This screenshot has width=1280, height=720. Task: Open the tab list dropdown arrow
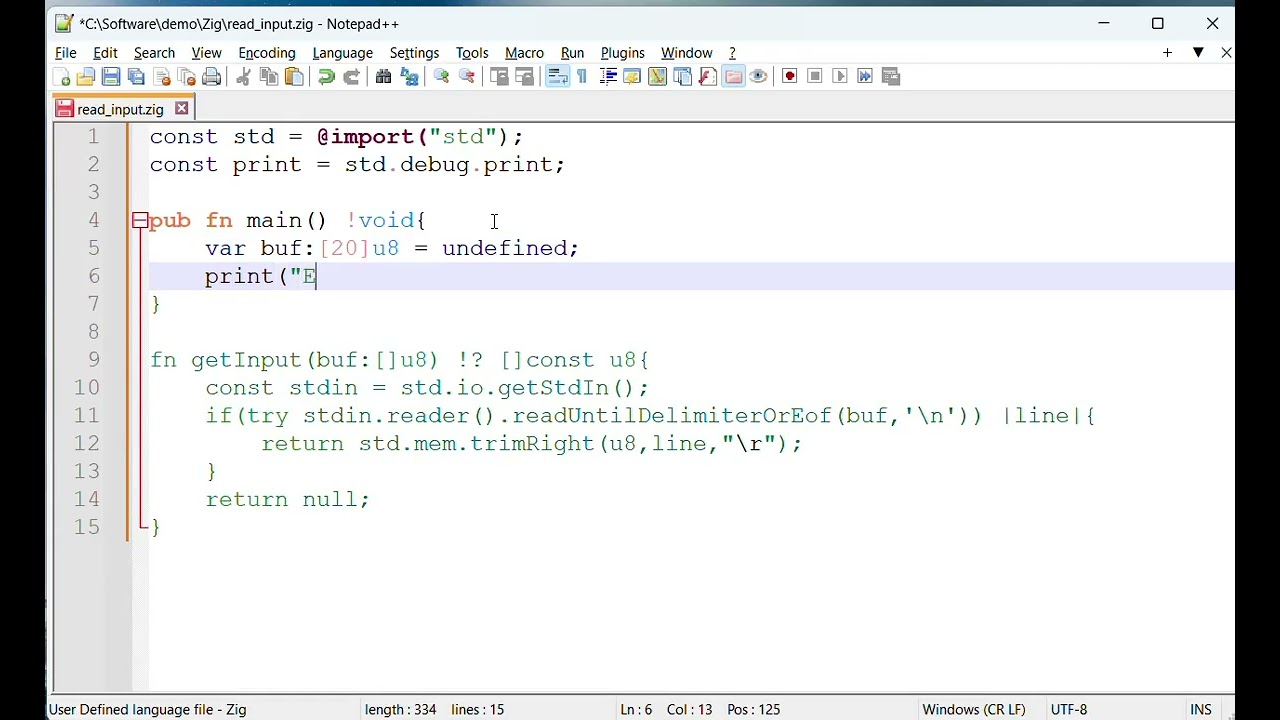click(x=1198, y=52)
